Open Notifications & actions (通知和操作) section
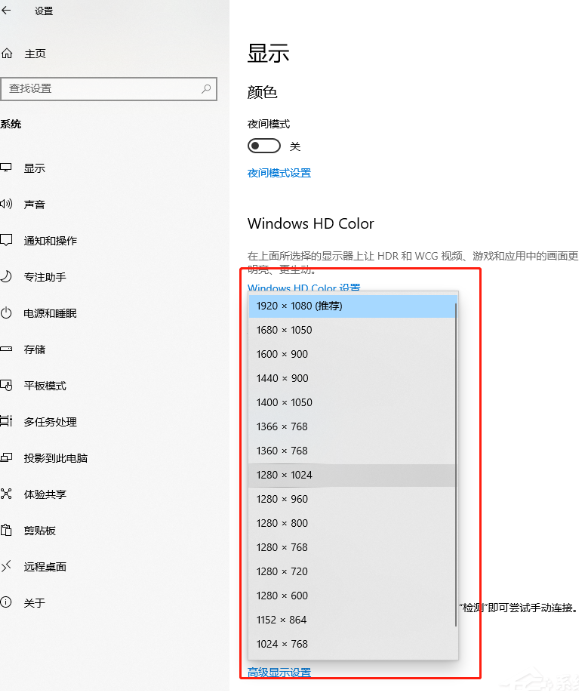Screen dimensions: 579x691 [50, 241]
